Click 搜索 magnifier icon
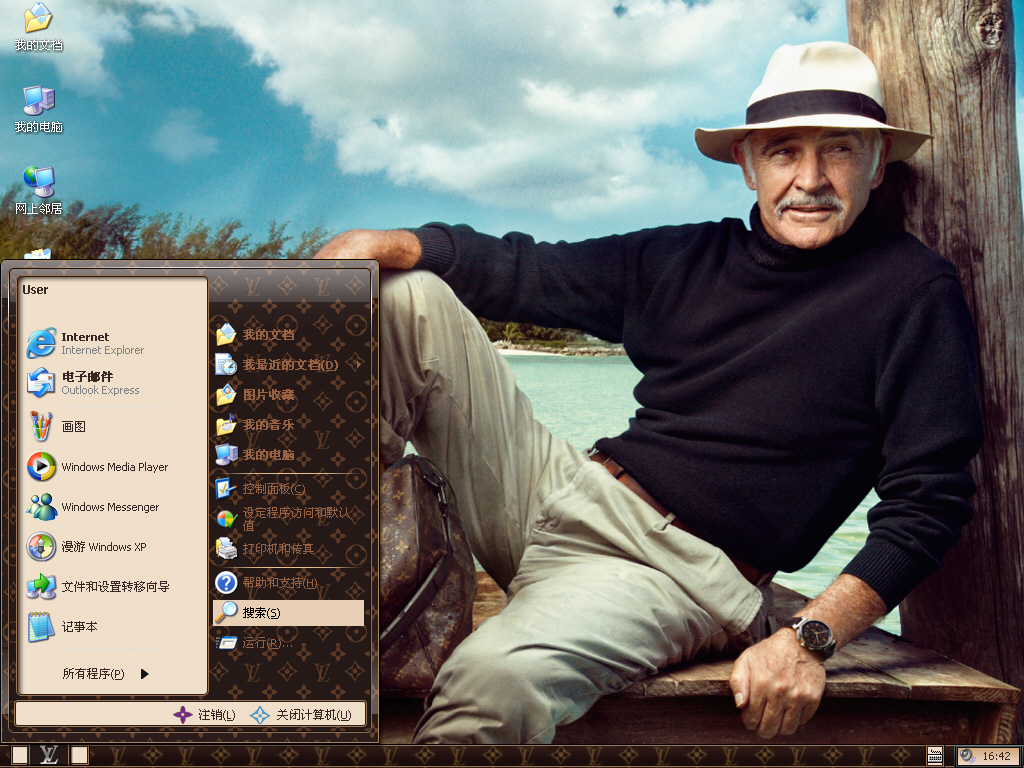Viewport: 1024px width, 768px height. pyautogui.click(x=226, y=613)
